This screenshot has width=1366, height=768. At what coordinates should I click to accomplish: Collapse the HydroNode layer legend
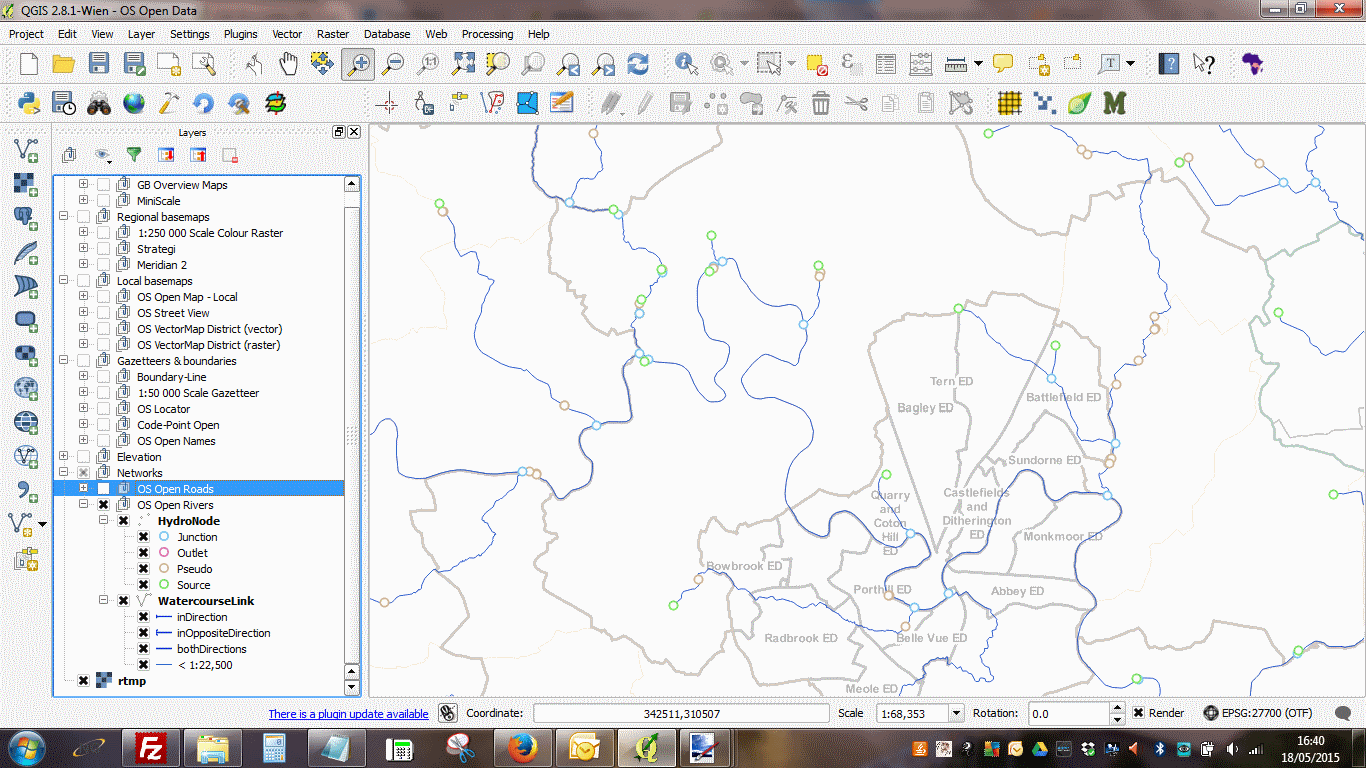tap(103, 521)
